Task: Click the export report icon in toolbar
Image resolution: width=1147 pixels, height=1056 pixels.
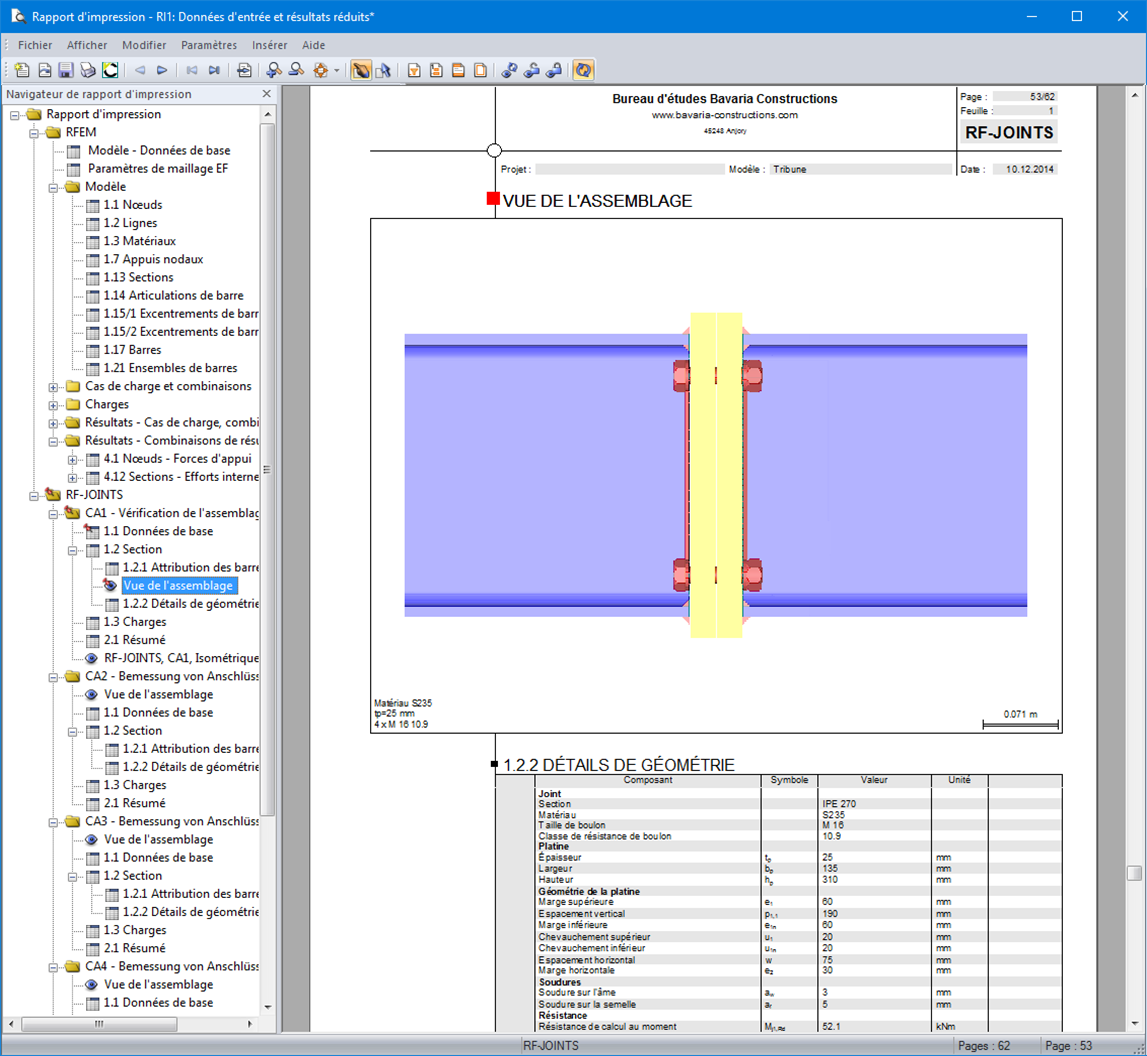Action: click(45, 70)
